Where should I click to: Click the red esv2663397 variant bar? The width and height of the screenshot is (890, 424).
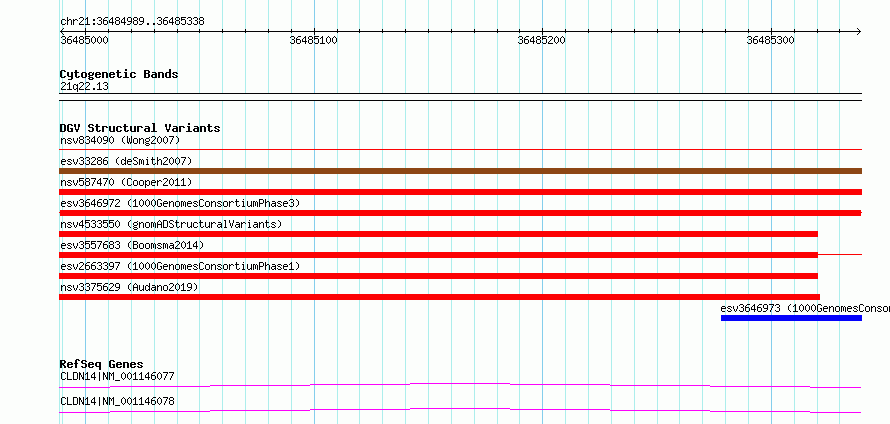coord(438,276)
